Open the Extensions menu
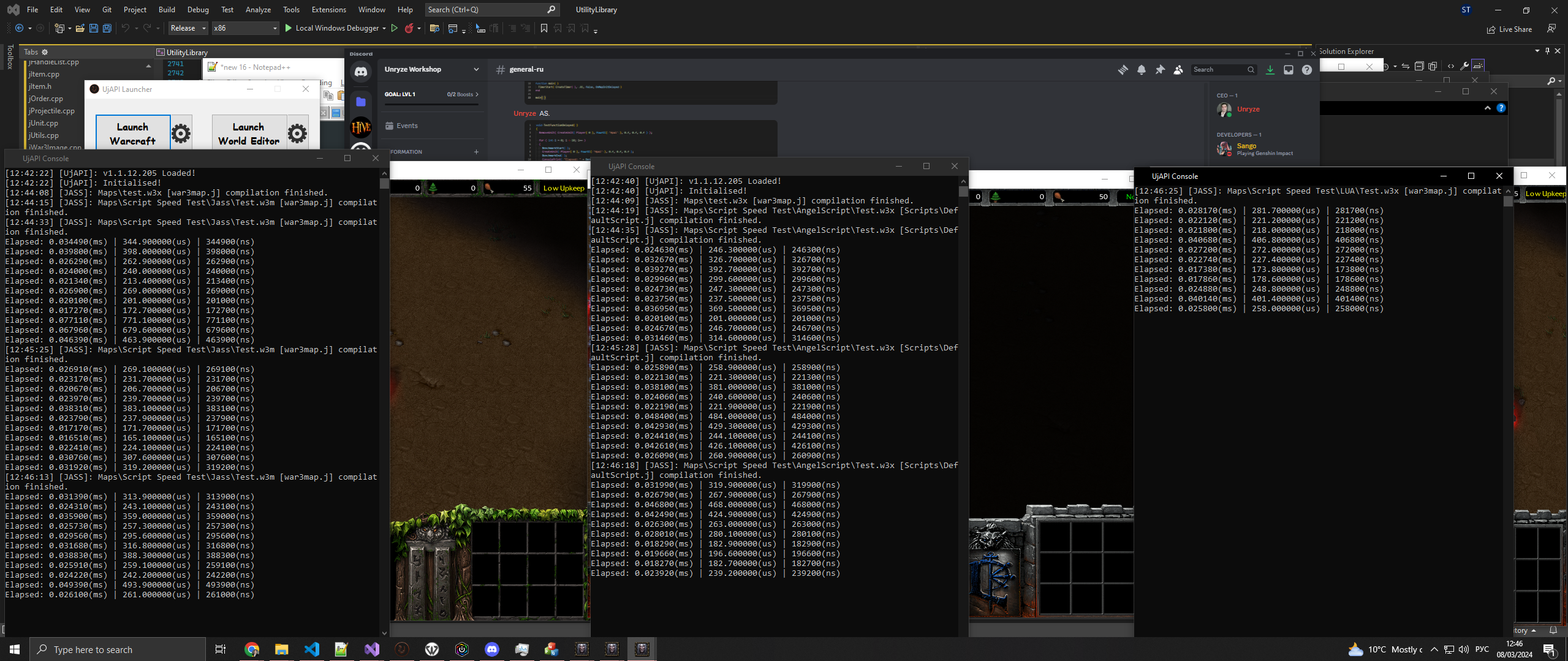The width and height of the screenshot is (1568, 661). click(328, 9)
